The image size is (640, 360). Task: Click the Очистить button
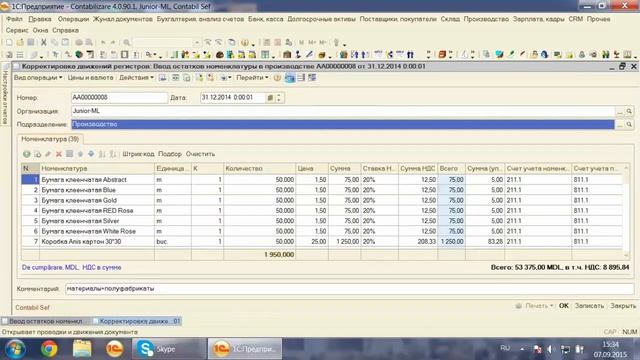[200, 154]
